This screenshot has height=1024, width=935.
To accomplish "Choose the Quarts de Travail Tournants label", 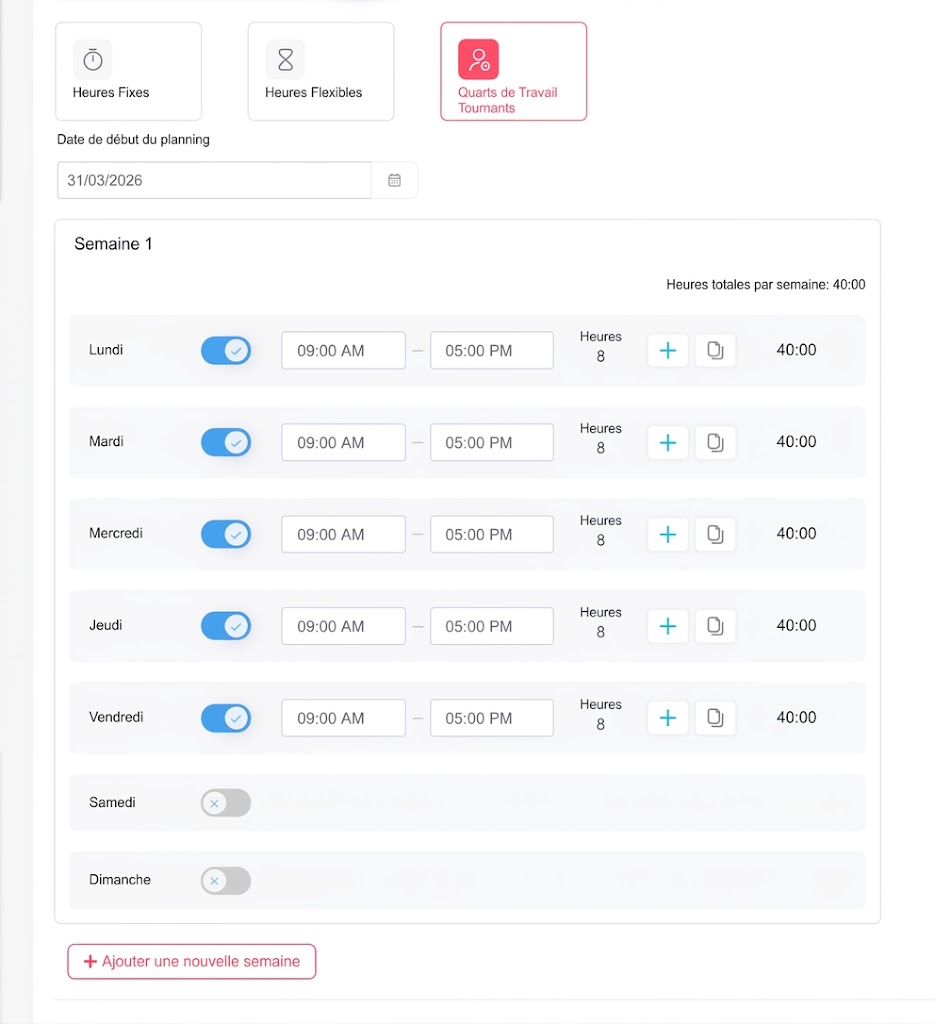I will (507, 100).
